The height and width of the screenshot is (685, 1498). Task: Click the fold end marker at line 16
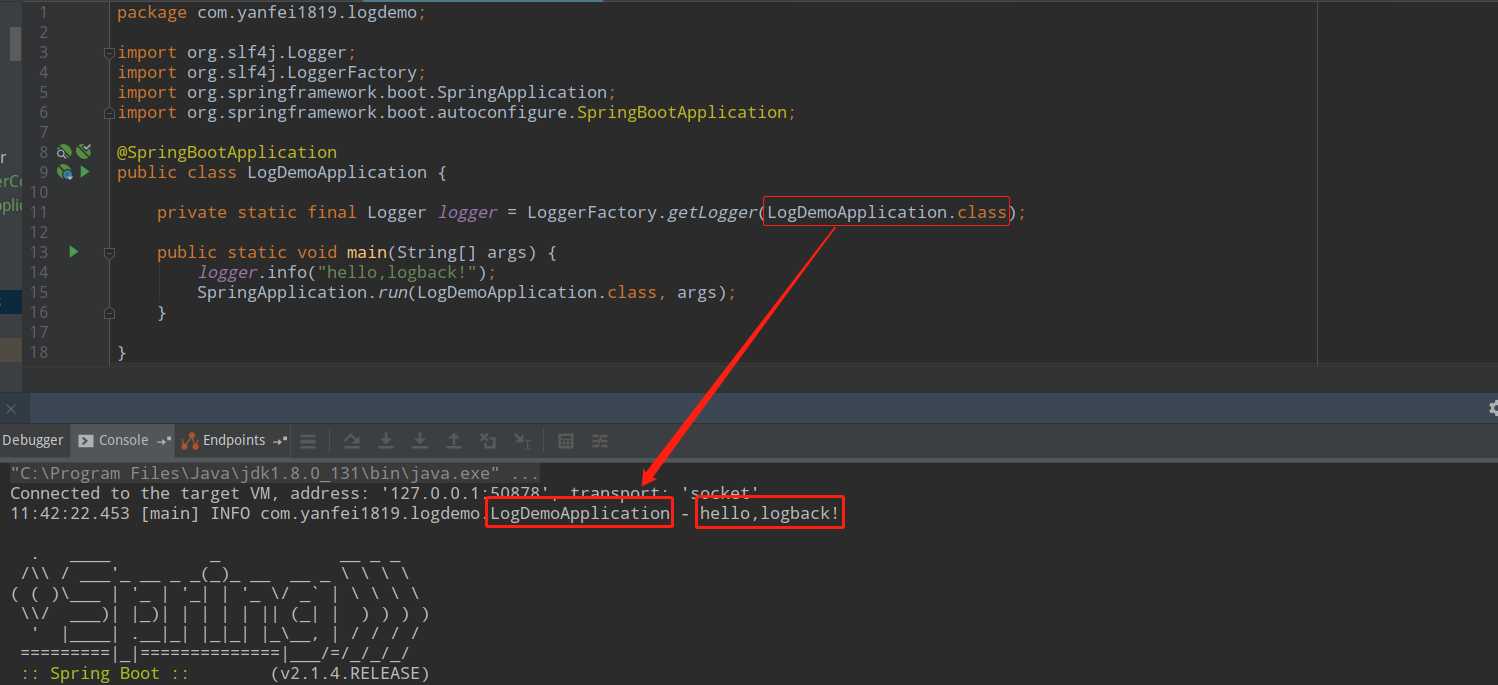[x=109, y=312]
